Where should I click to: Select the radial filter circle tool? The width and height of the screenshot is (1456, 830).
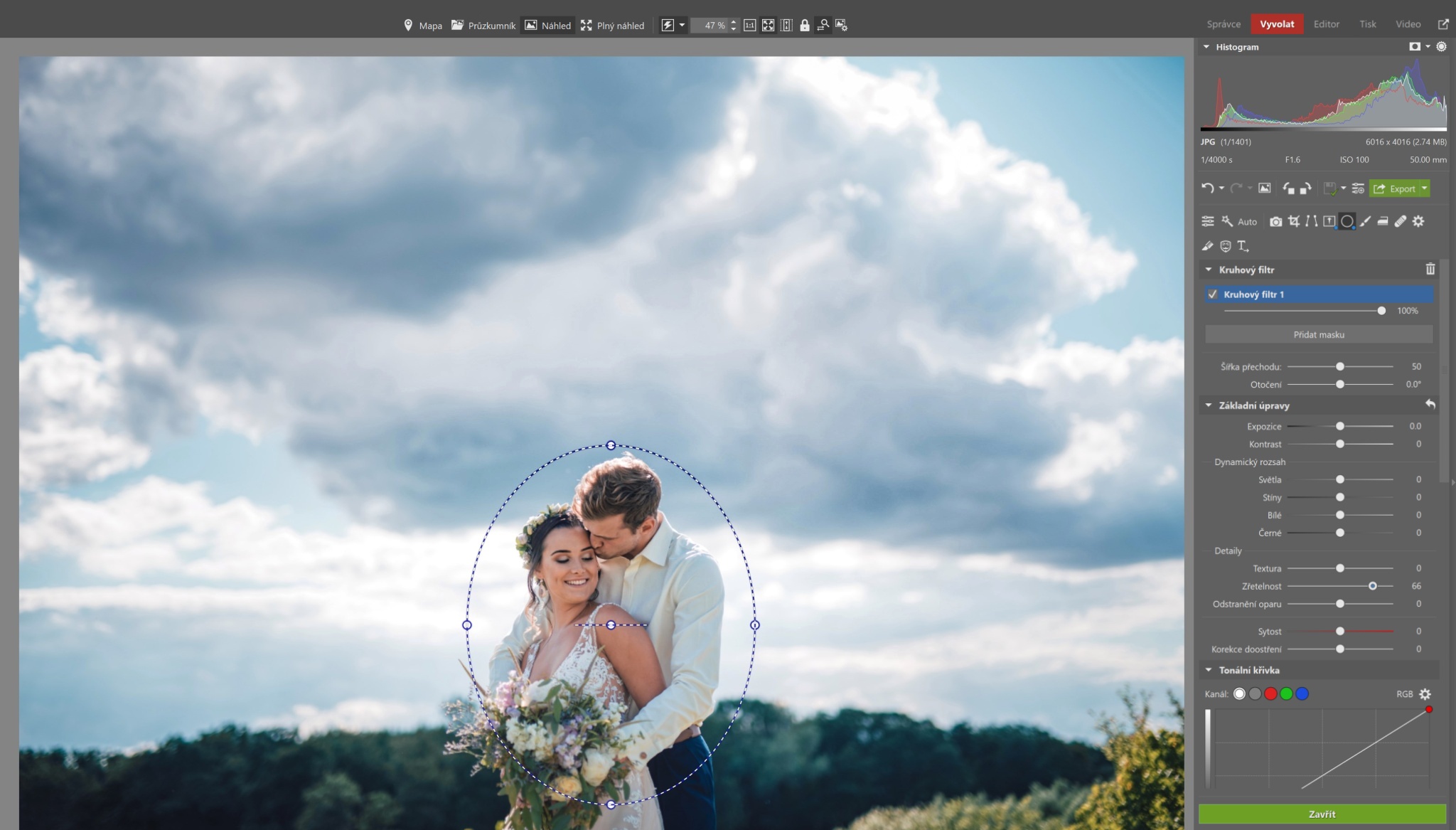click(1347, 221)
